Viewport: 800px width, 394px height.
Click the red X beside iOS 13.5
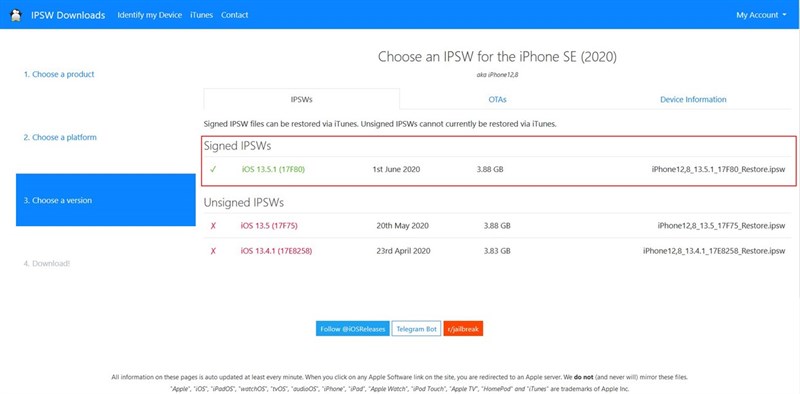(x=213, y=226)
